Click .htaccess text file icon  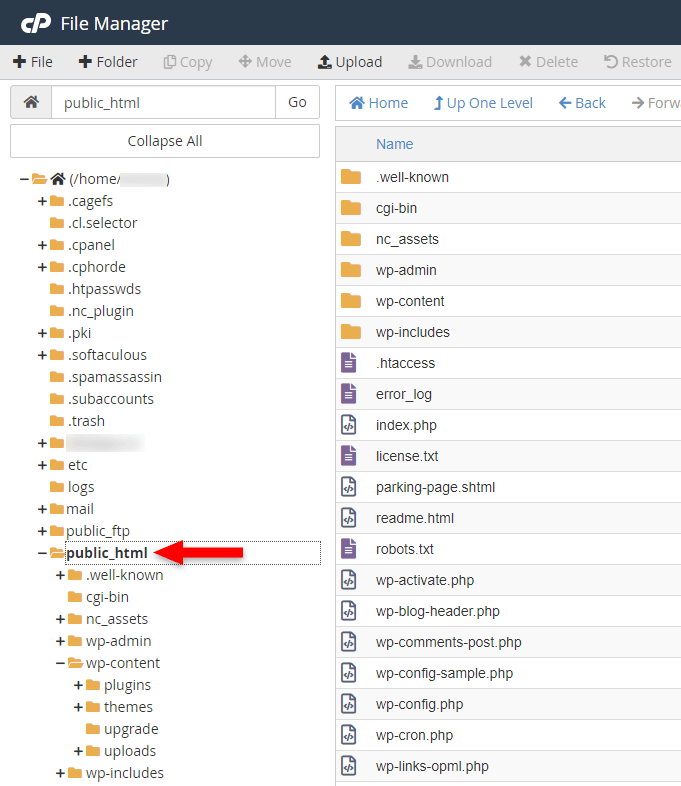pyautogui.click(x=349, y=363)
